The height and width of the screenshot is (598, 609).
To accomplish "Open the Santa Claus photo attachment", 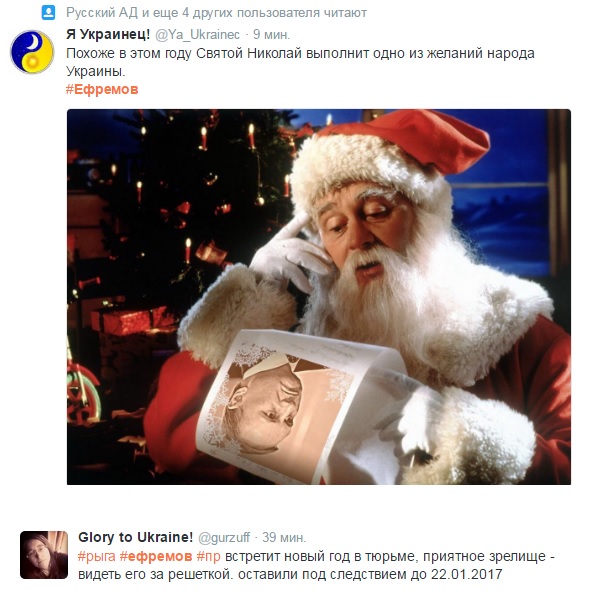I will pyautogui.click(x=319, y=297).
